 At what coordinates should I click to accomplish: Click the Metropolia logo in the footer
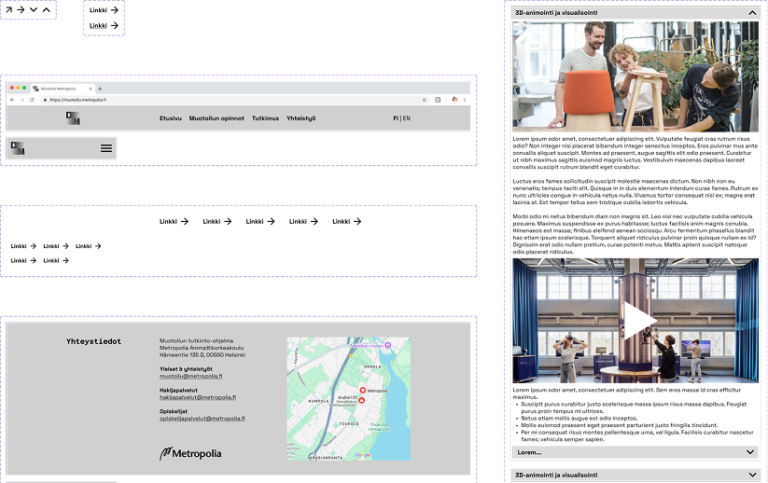pyautogui.click(x=190, y=454)
